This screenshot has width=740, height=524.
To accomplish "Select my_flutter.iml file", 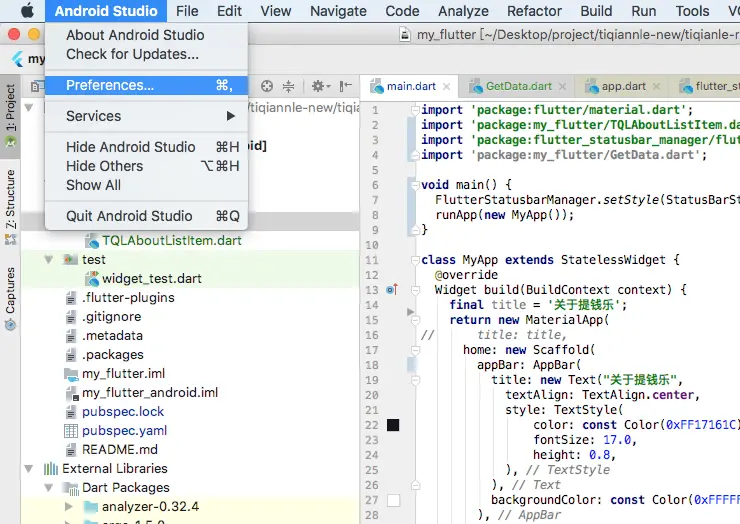I will click(x=124, y=373).
